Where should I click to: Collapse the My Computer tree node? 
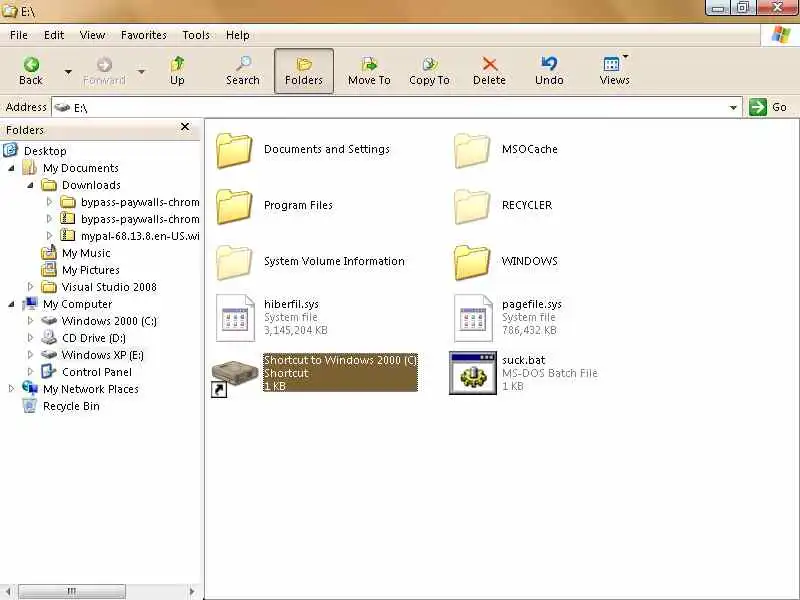tap(11, 304)
